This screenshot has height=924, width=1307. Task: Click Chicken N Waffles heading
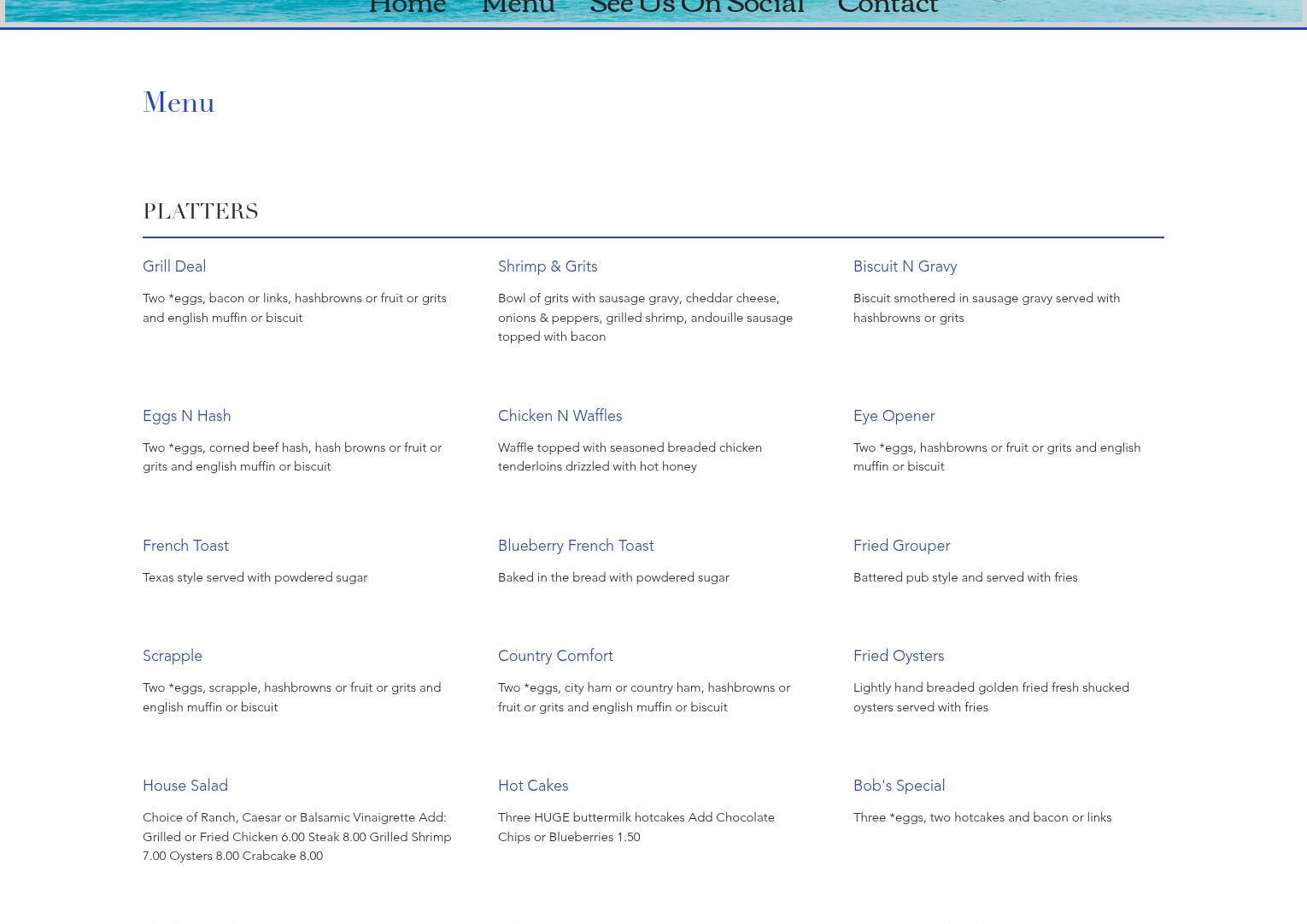(x=560, y=416)
